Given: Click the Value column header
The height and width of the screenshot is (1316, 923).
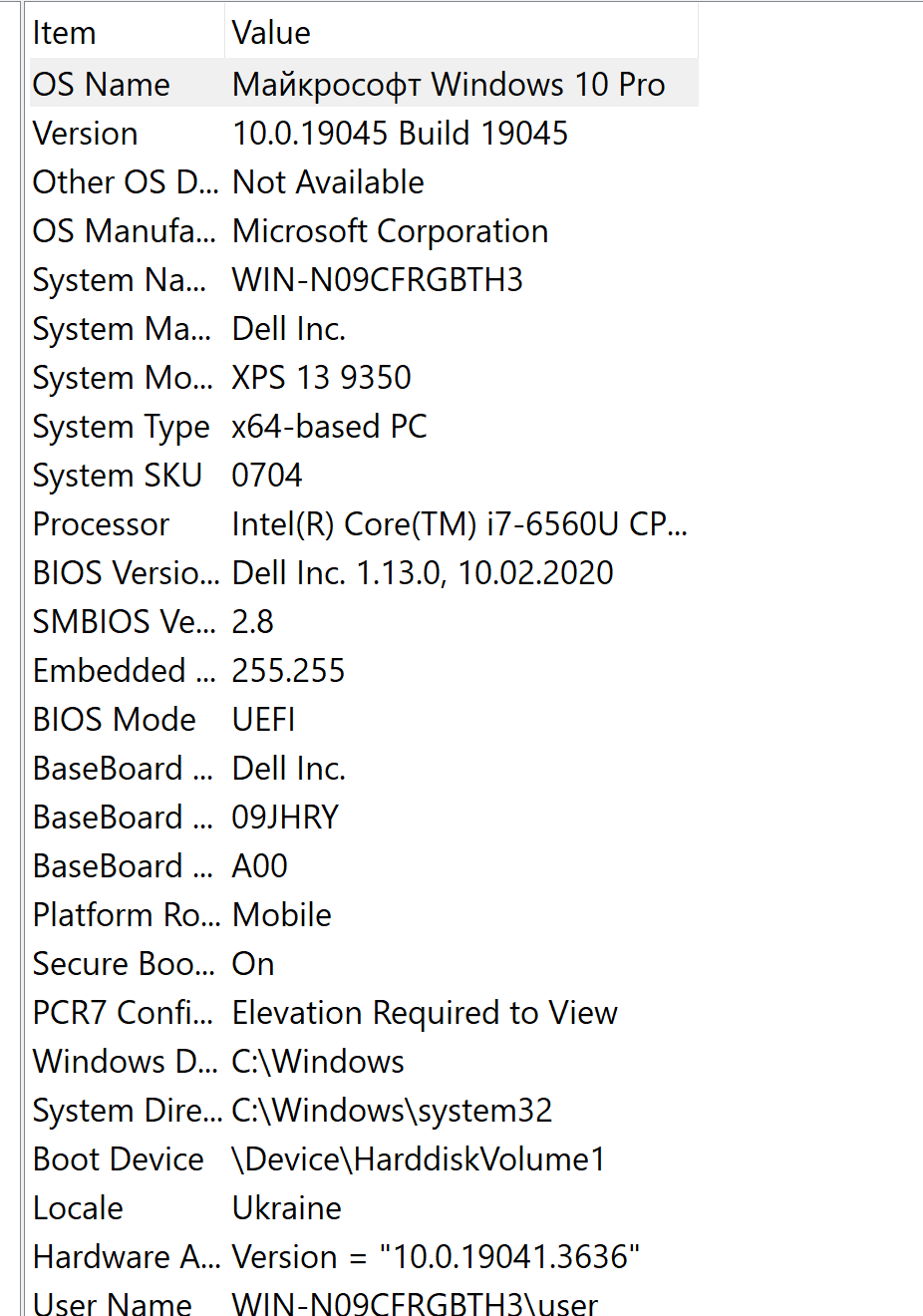Looking at the screenshot, I should pos(461,33).
